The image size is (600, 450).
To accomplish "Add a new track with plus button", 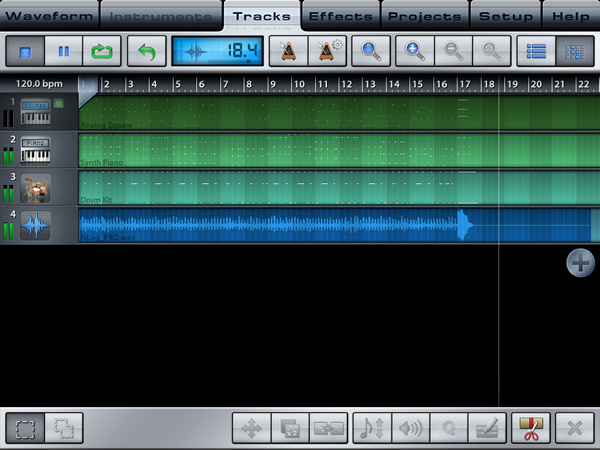I will [x=580, y=263].
